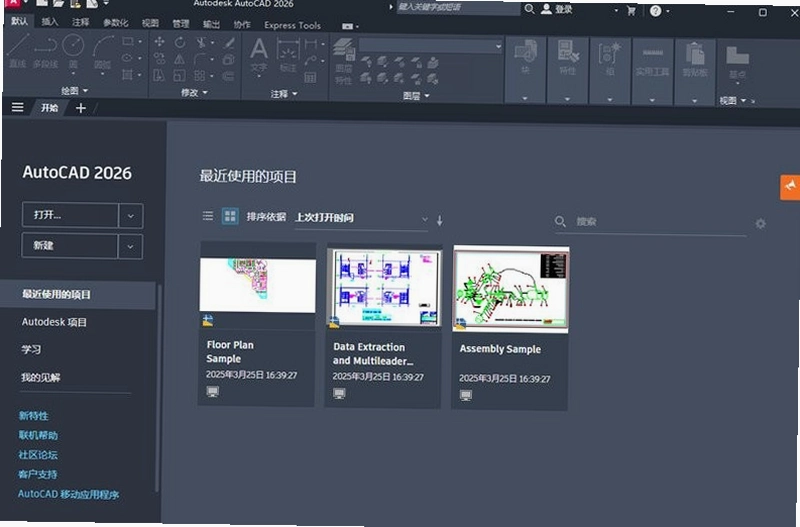The height and width of the screenshot is (527, 800).
Task: Expand the 视图 (View) panel title
Action: point(733,101)
